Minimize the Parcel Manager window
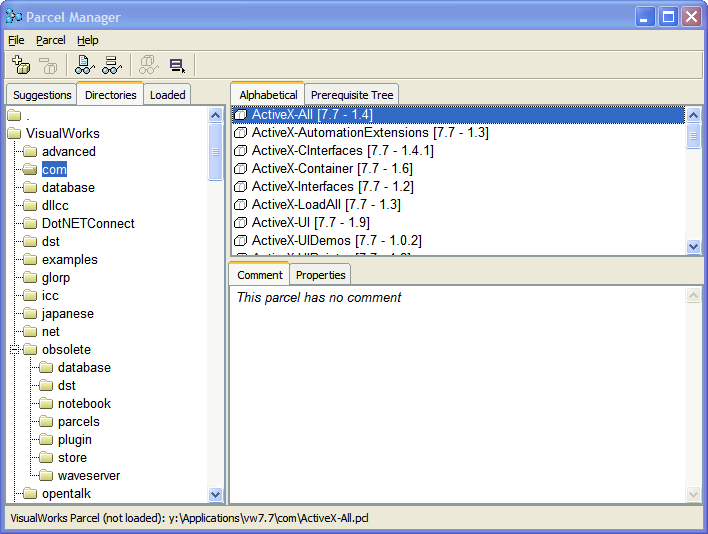The width and height of the screenshot is (708, 534). (x=645, y=17)
